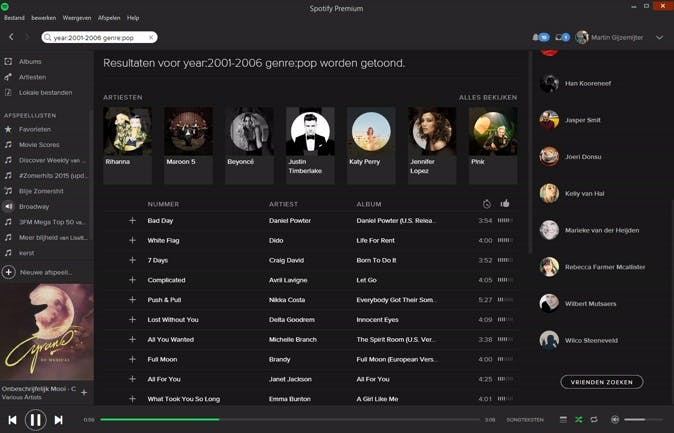
Task: Open the Justin Timberlake artist card
Action: 310,145
